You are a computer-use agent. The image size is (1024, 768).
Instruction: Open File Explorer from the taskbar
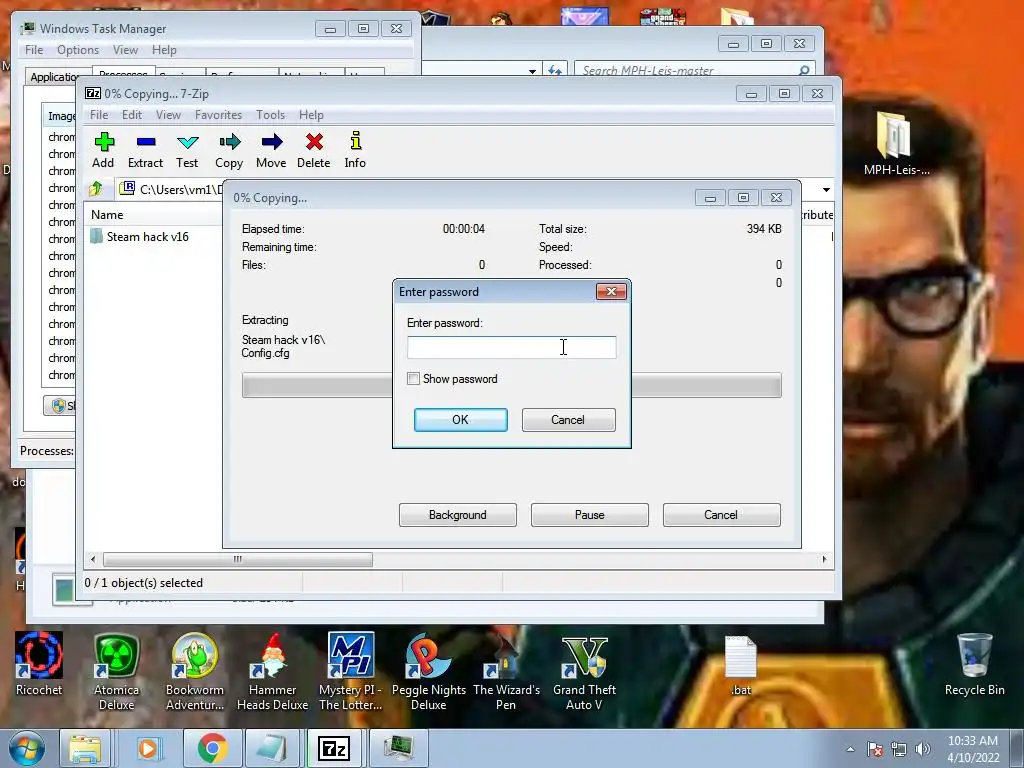pyautogui.click(x=86, y=748)
